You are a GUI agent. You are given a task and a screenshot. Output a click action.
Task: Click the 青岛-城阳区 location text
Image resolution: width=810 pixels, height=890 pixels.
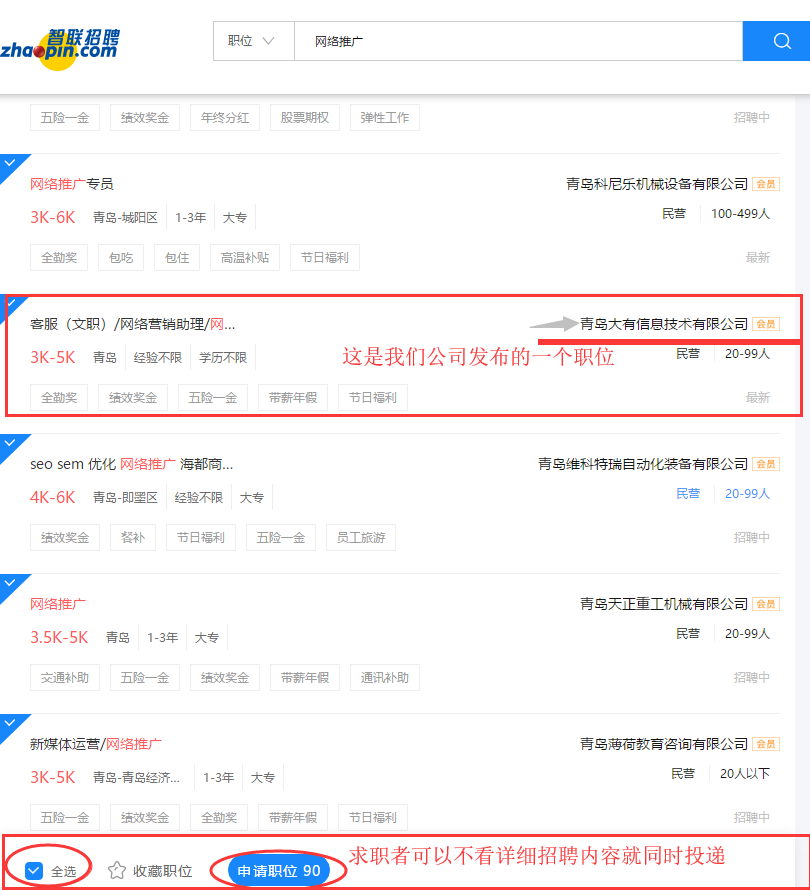tap(125, 218)
